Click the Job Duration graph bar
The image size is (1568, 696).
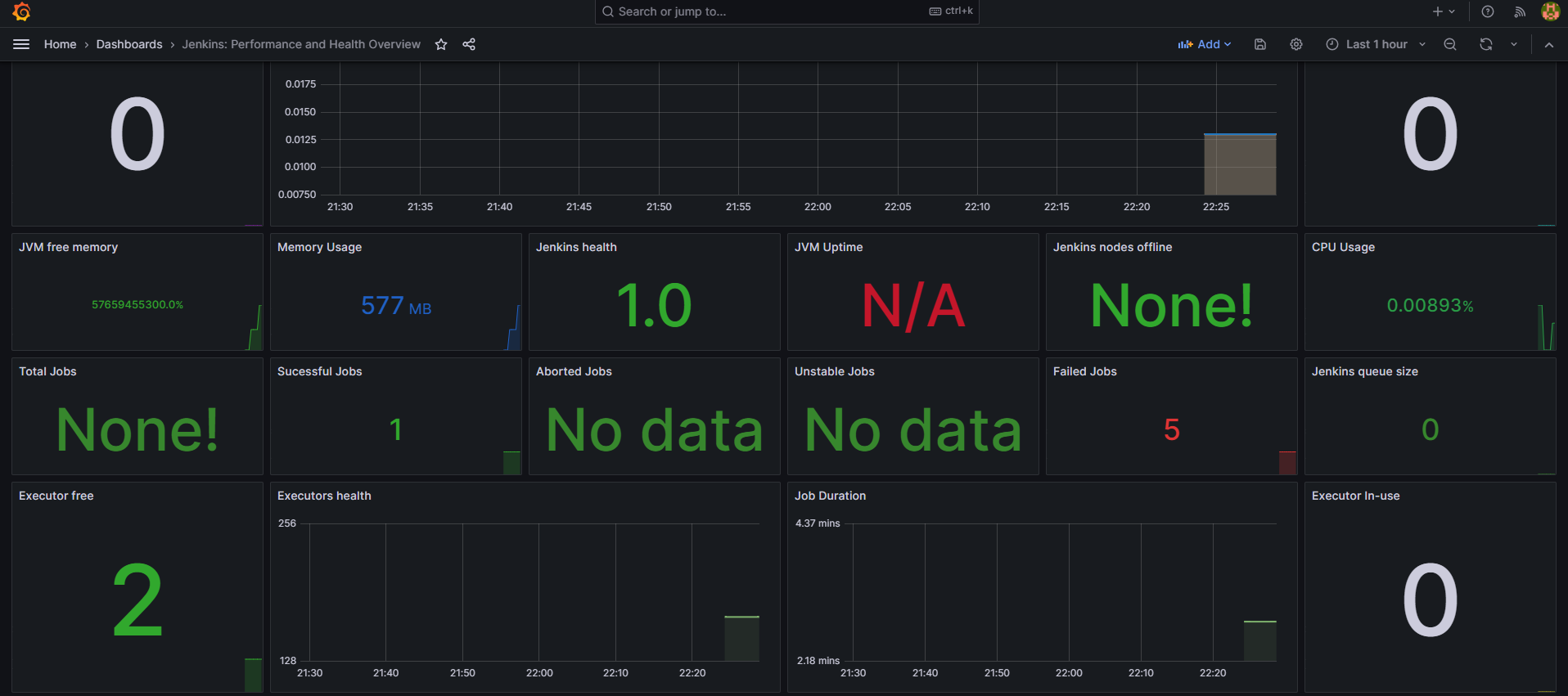click(1259, 641)
